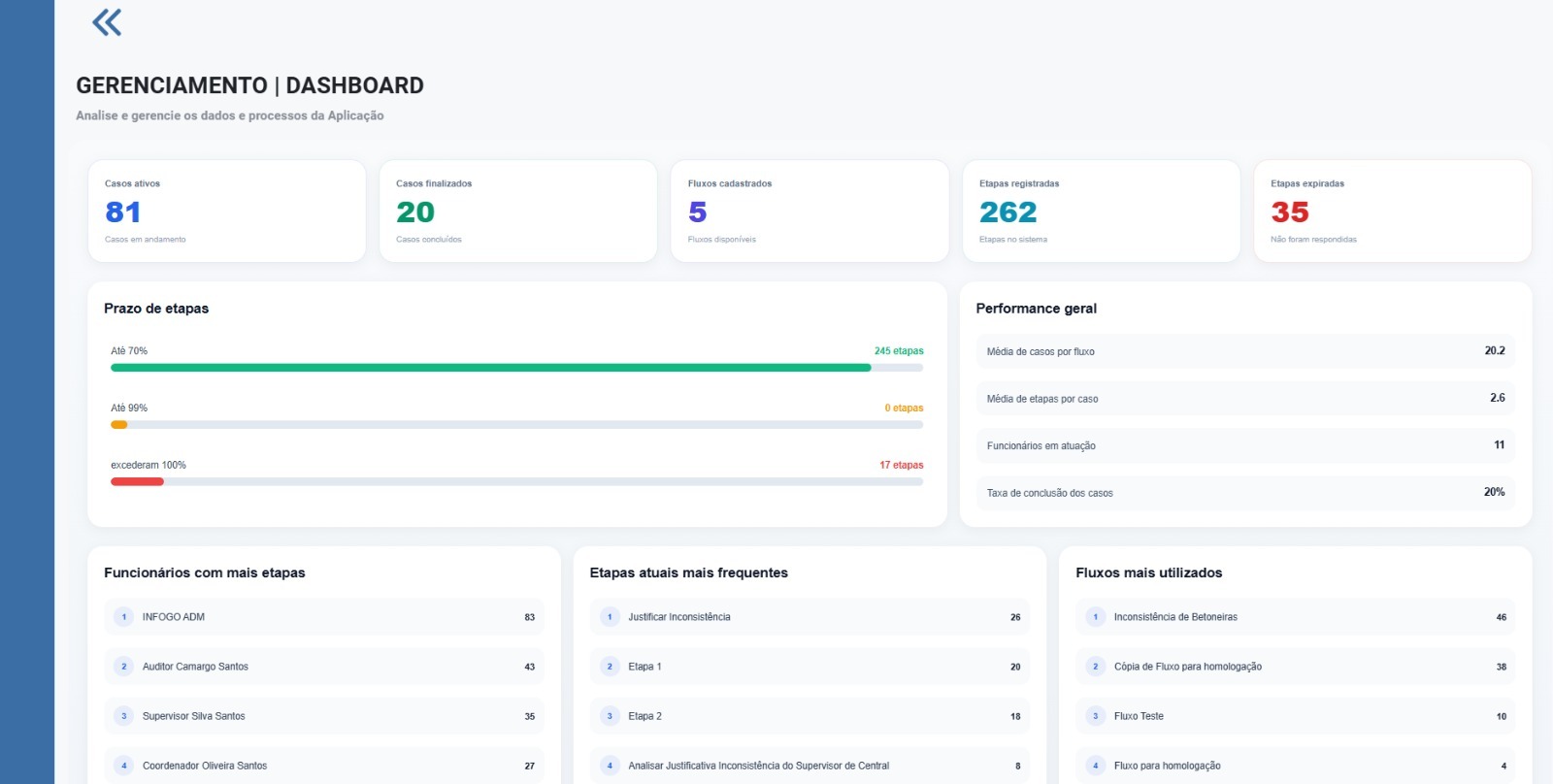Screen dimensions: 1553x784
Task: Click the '0 etapas' orange label
Action: (x=904, y=408)
